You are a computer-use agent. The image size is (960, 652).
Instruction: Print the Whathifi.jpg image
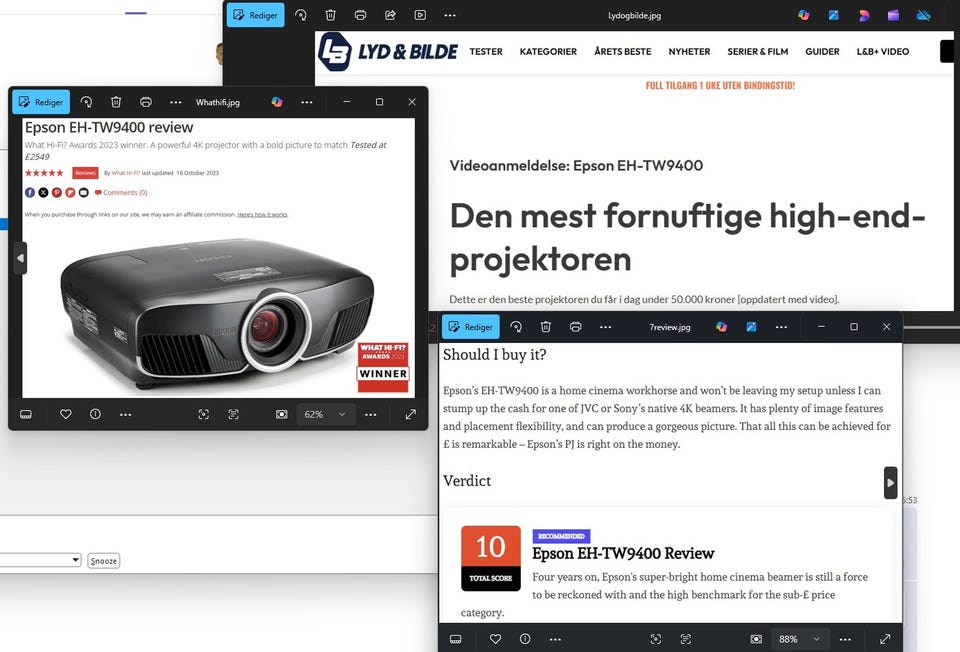[146, 102]
